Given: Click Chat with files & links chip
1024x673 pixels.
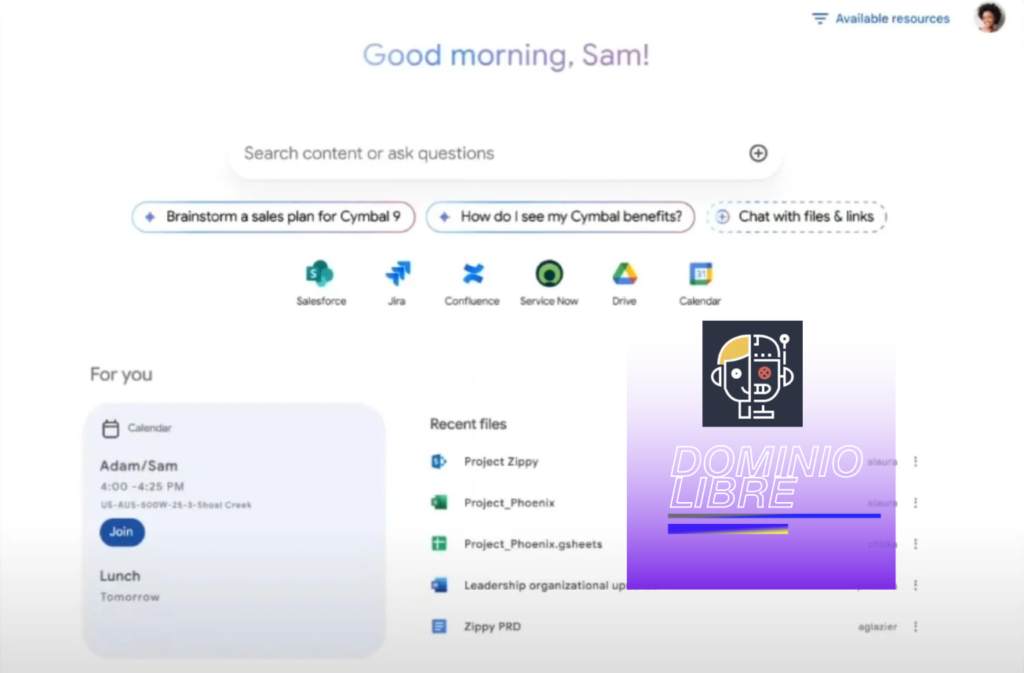Looking at the screenshot, I should (796, 217).
